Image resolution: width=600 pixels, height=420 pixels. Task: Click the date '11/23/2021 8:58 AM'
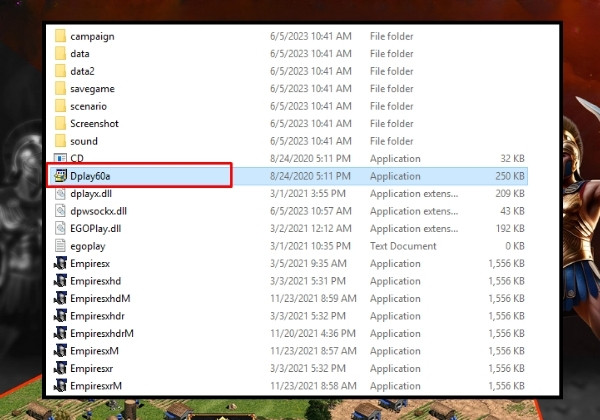[x=313, y=386]
